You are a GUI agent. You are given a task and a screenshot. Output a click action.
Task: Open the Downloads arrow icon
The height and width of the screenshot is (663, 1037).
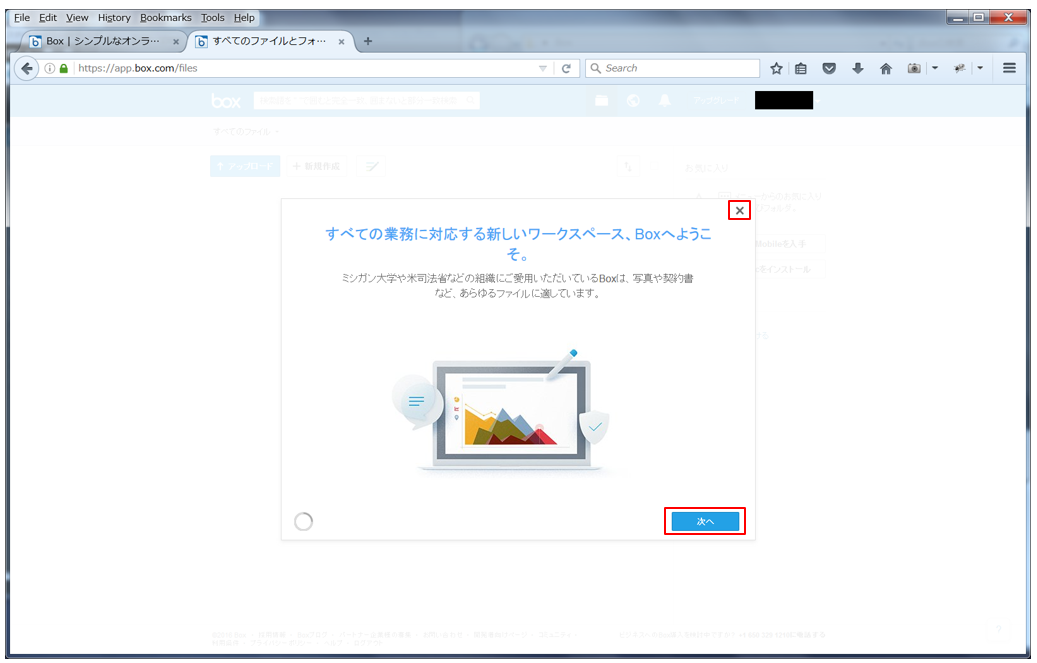(858, 68)
